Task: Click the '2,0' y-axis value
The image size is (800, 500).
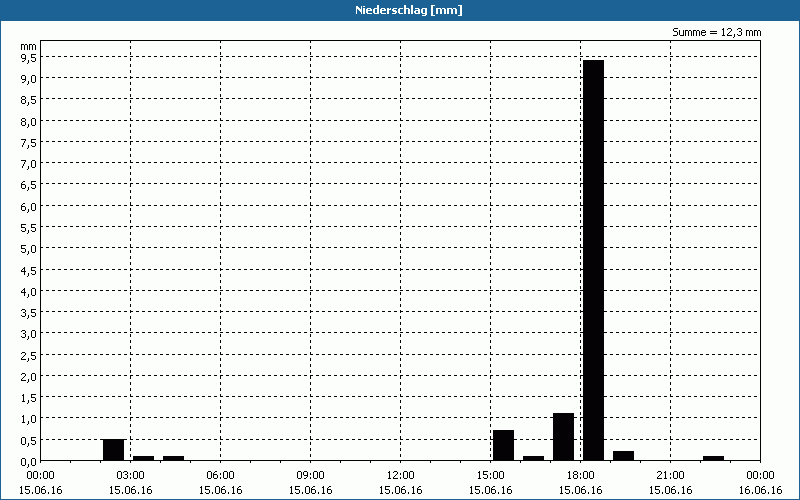Action: tap(28, 377)
